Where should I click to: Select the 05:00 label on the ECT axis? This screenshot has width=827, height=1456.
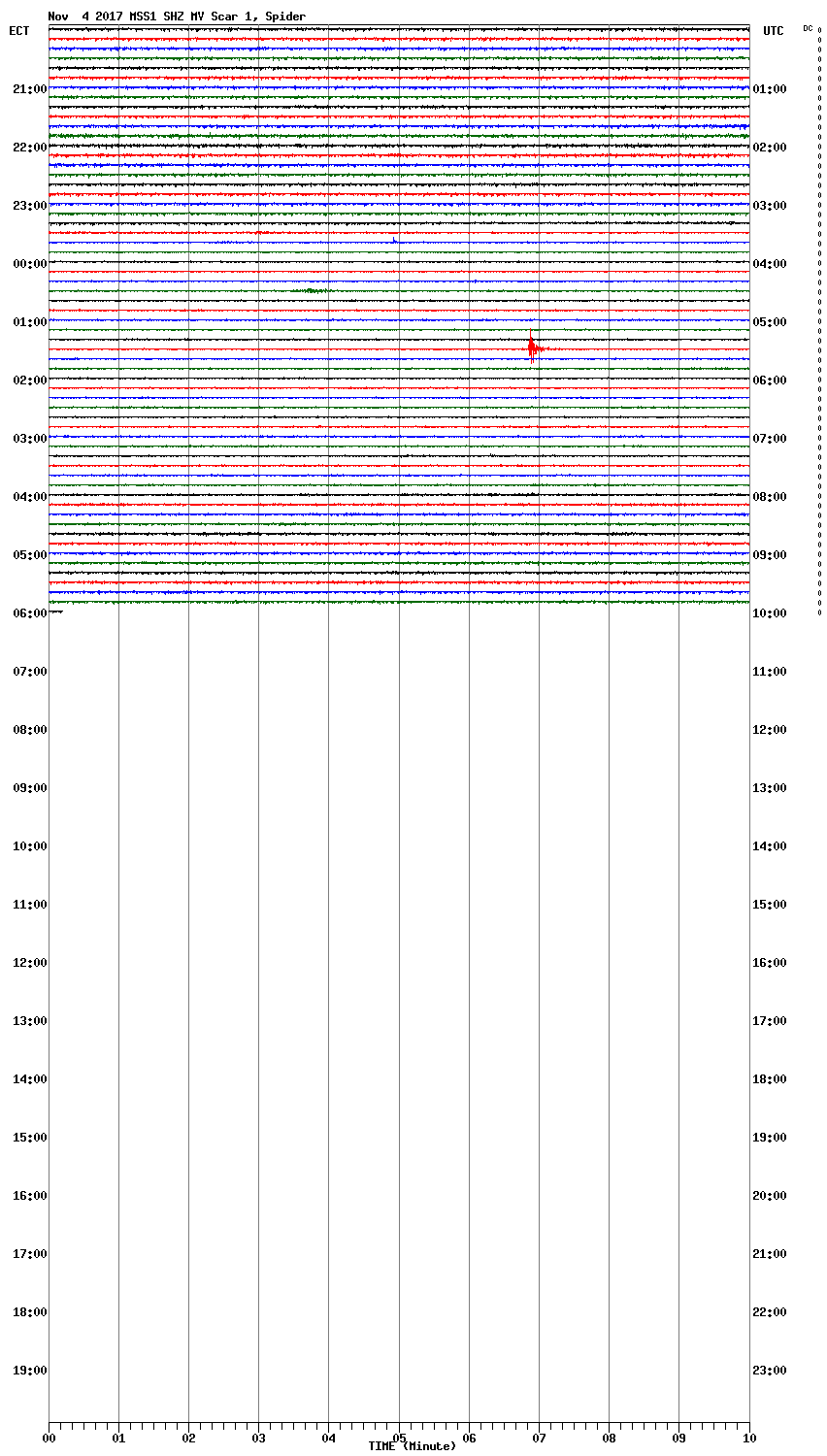tap(30, 555)
